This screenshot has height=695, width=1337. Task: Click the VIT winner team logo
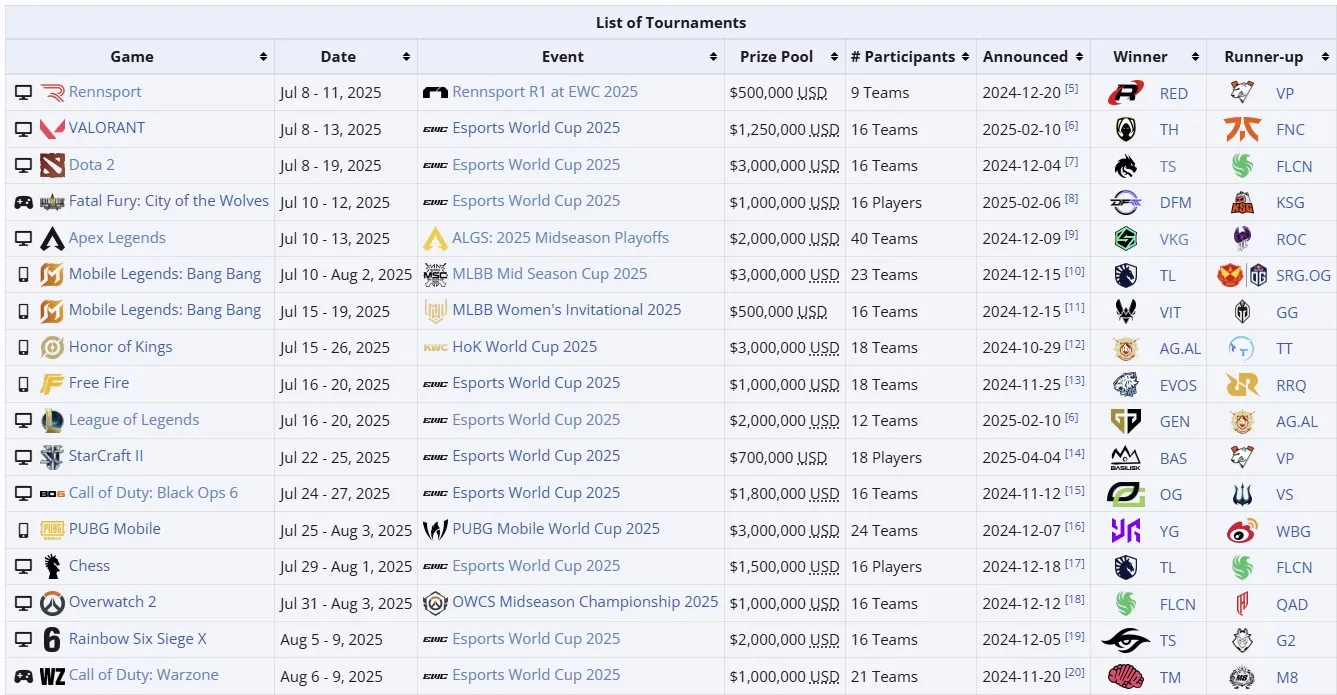1127,312
